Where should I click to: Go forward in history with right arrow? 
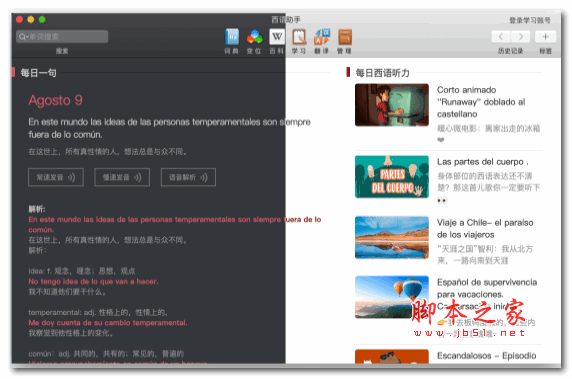(520, 36)
